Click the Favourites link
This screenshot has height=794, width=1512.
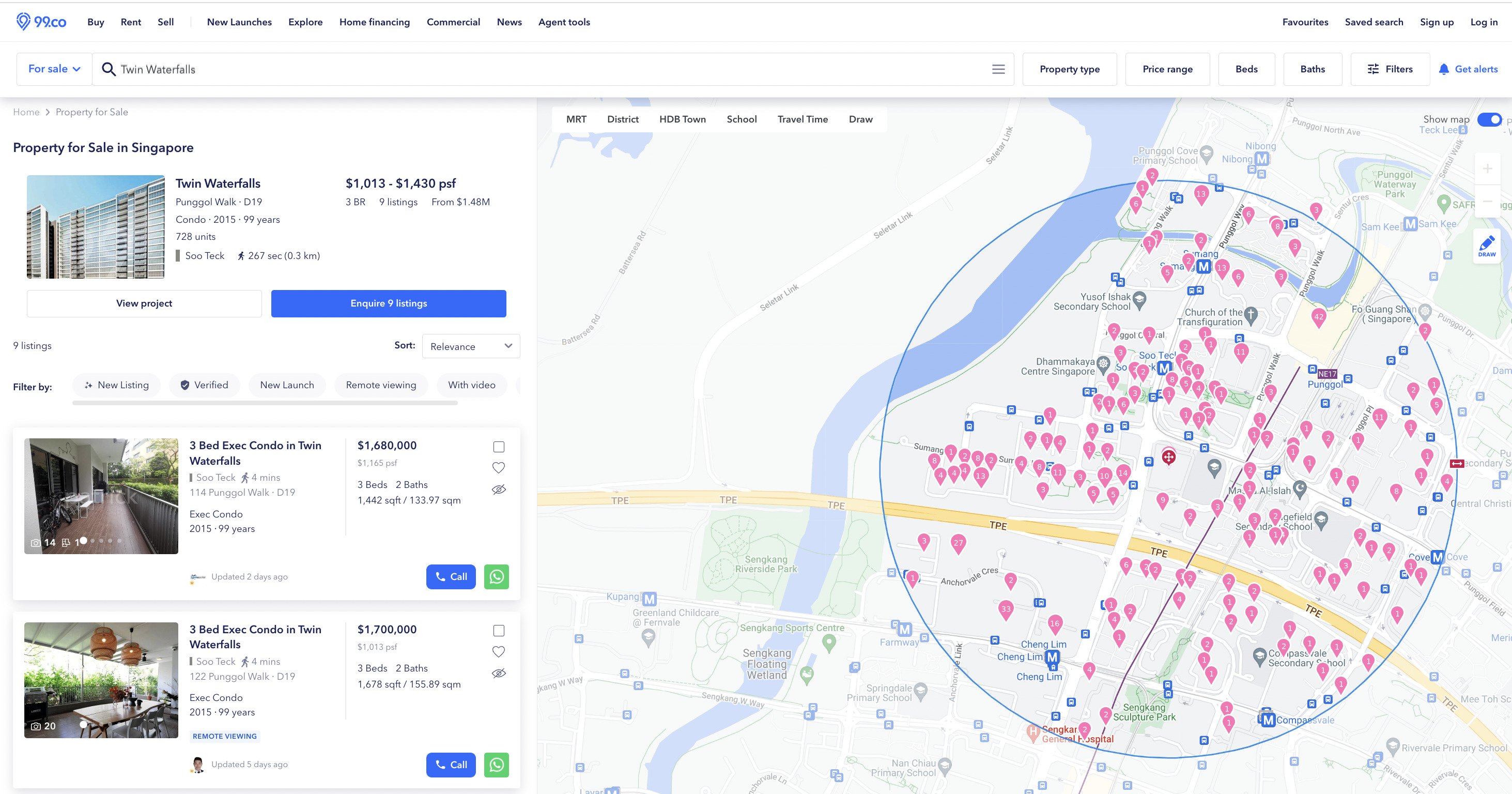(x=1305, y=22)
